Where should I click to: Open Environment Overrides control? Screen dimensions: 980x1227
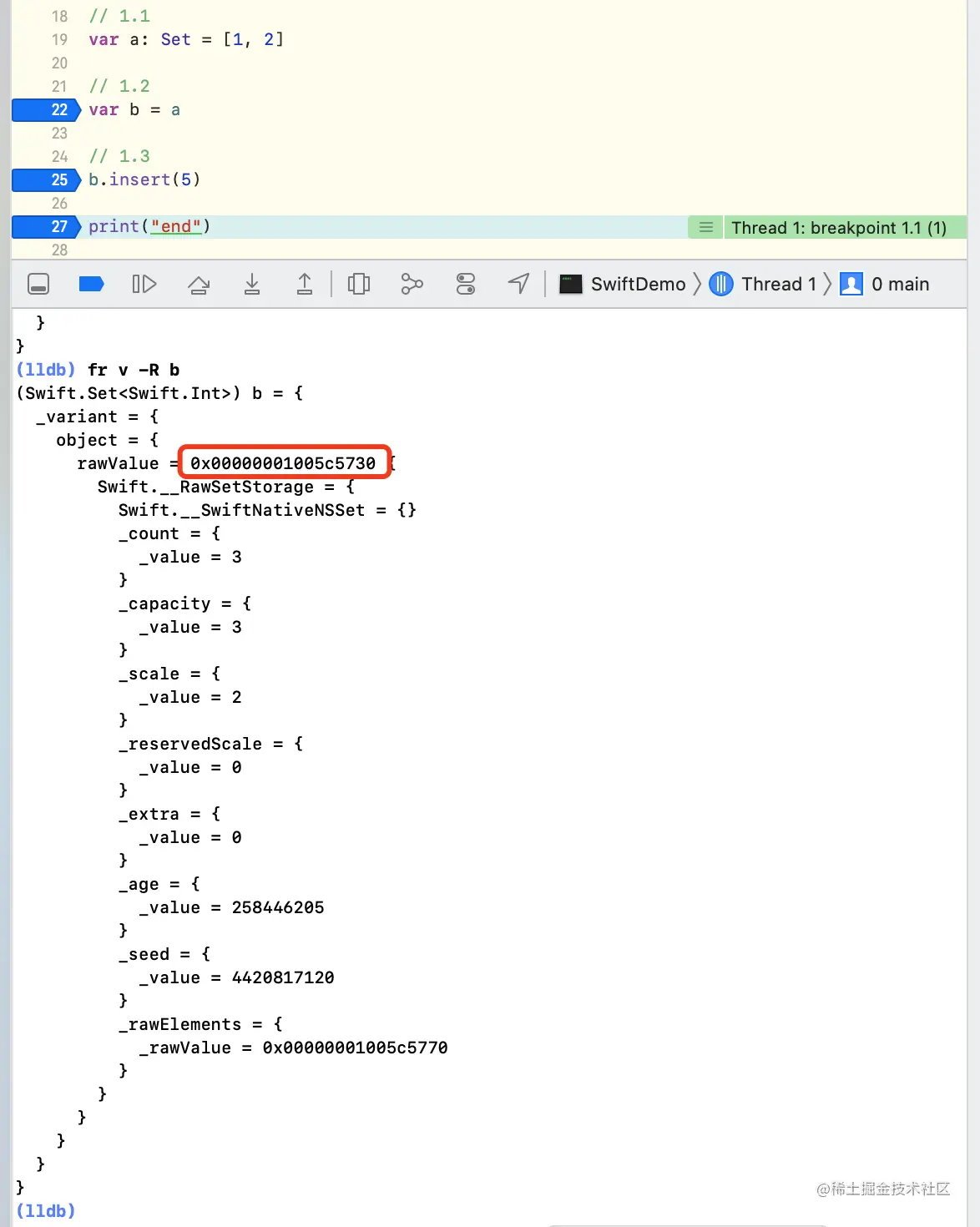pos(466,285)
